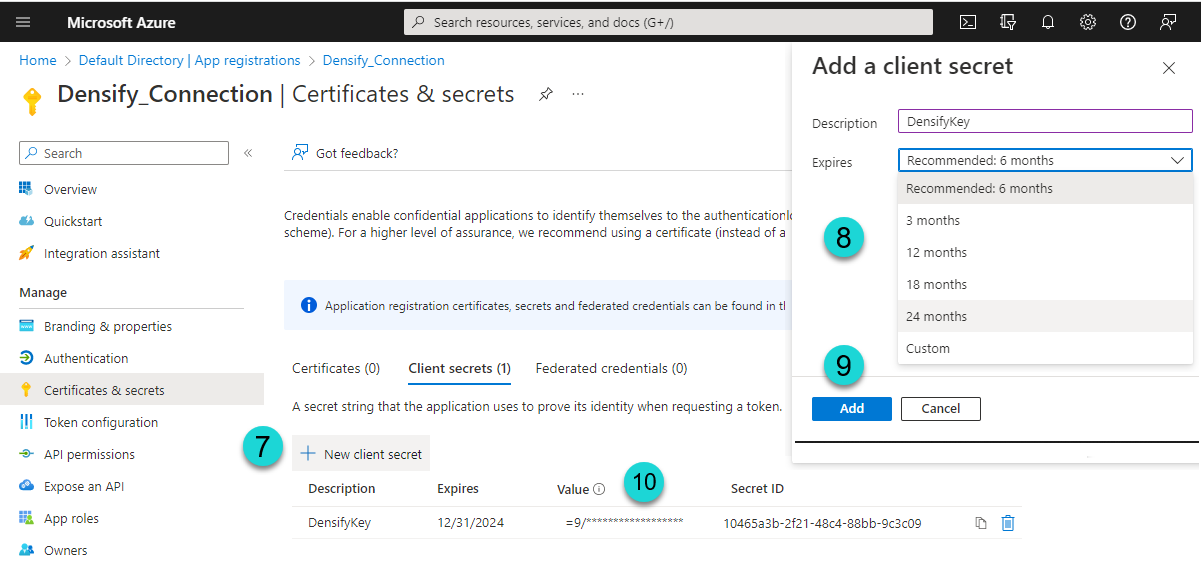
Task: Select Certificates & secrets in the sidebar
Action: [132, 390]
